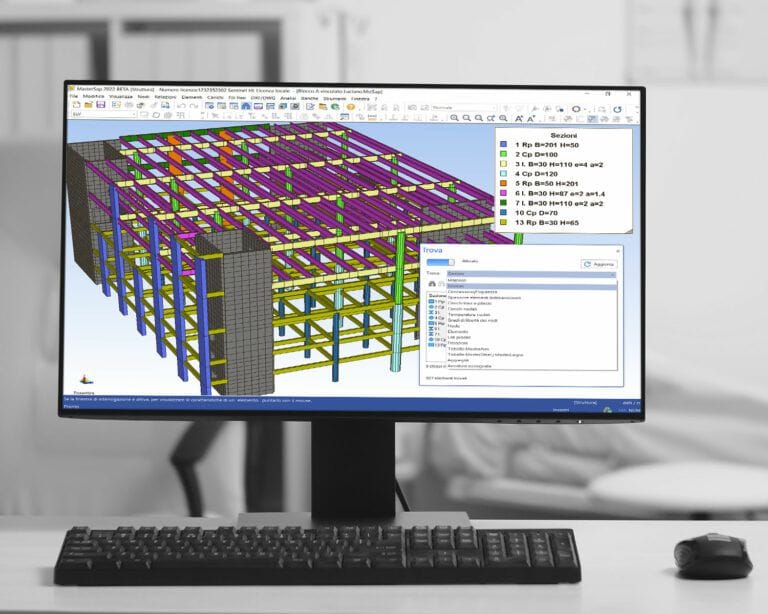Click the Open folder icon in toolbar
Image resolution: width=768 pixels, height=614 pixels.
(88, 106)
